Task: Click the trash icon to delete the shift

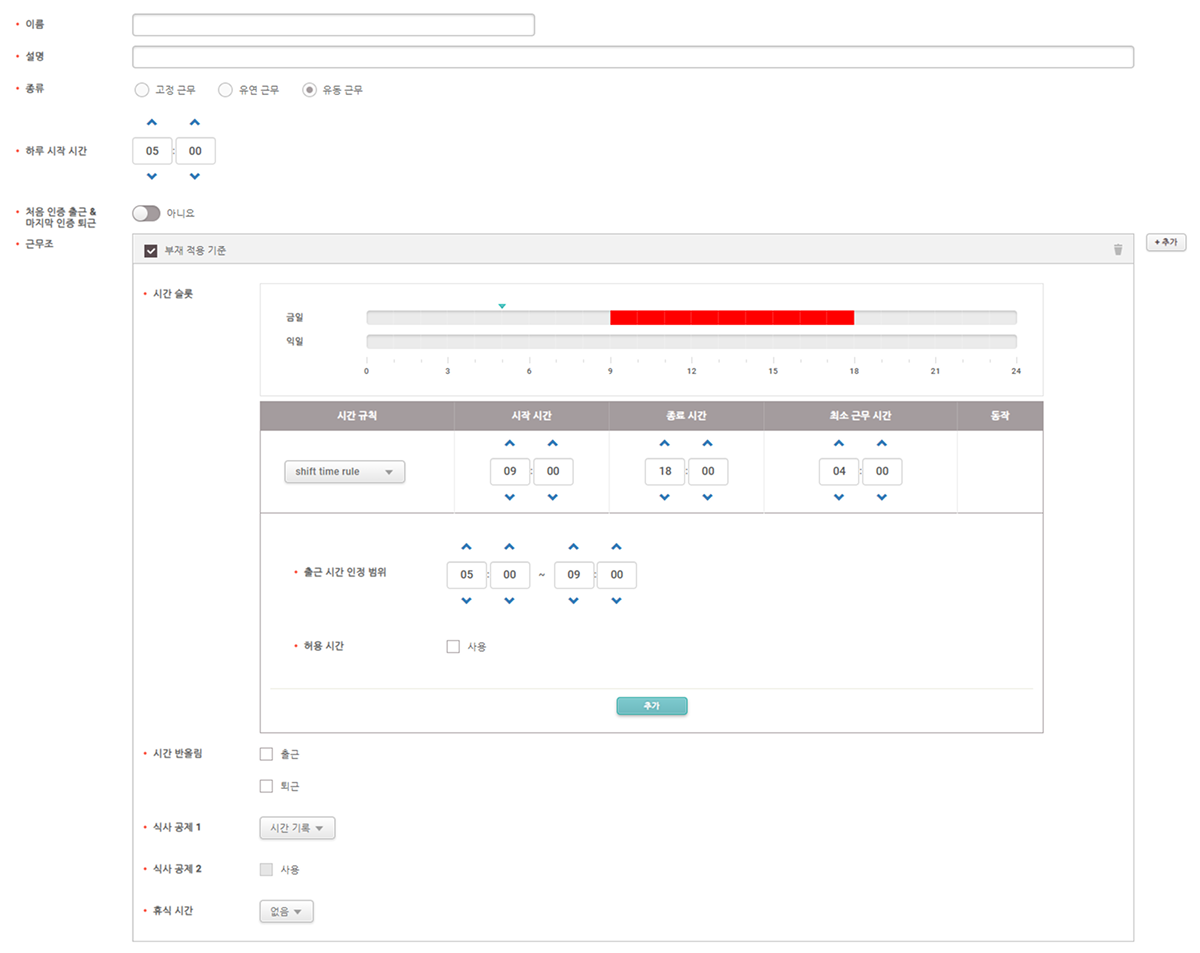Action: (1118, 250)
